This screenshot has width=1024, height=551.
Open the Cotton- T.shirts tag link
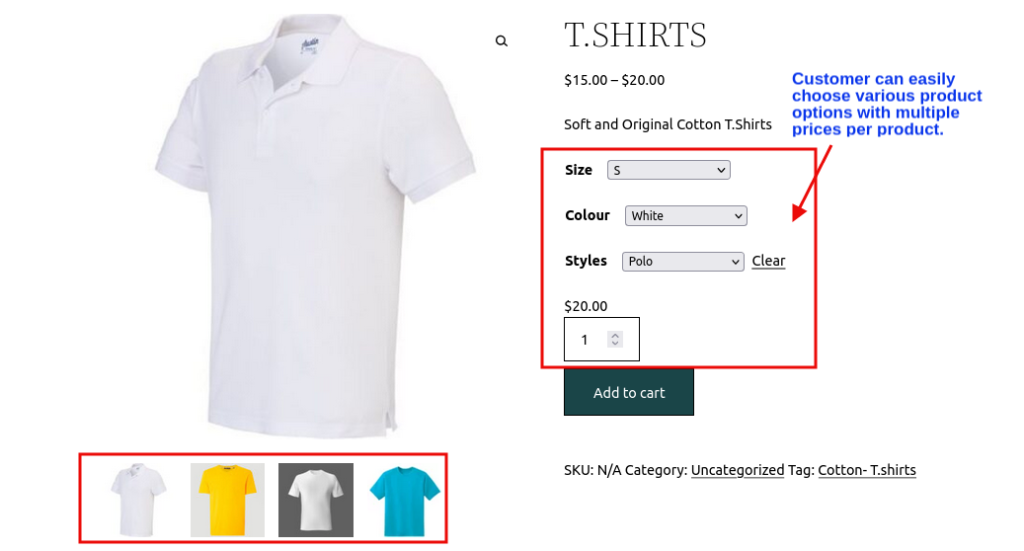(x=867, y=470)
